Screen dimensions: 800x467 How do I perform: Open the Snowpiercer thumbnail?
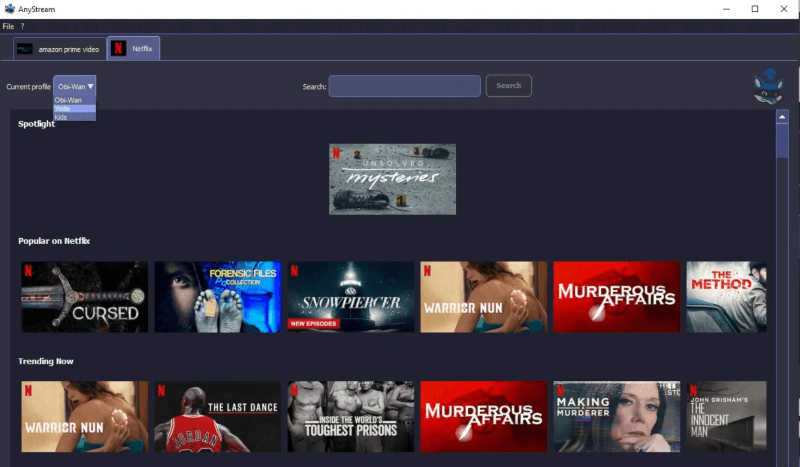point(351,297)
